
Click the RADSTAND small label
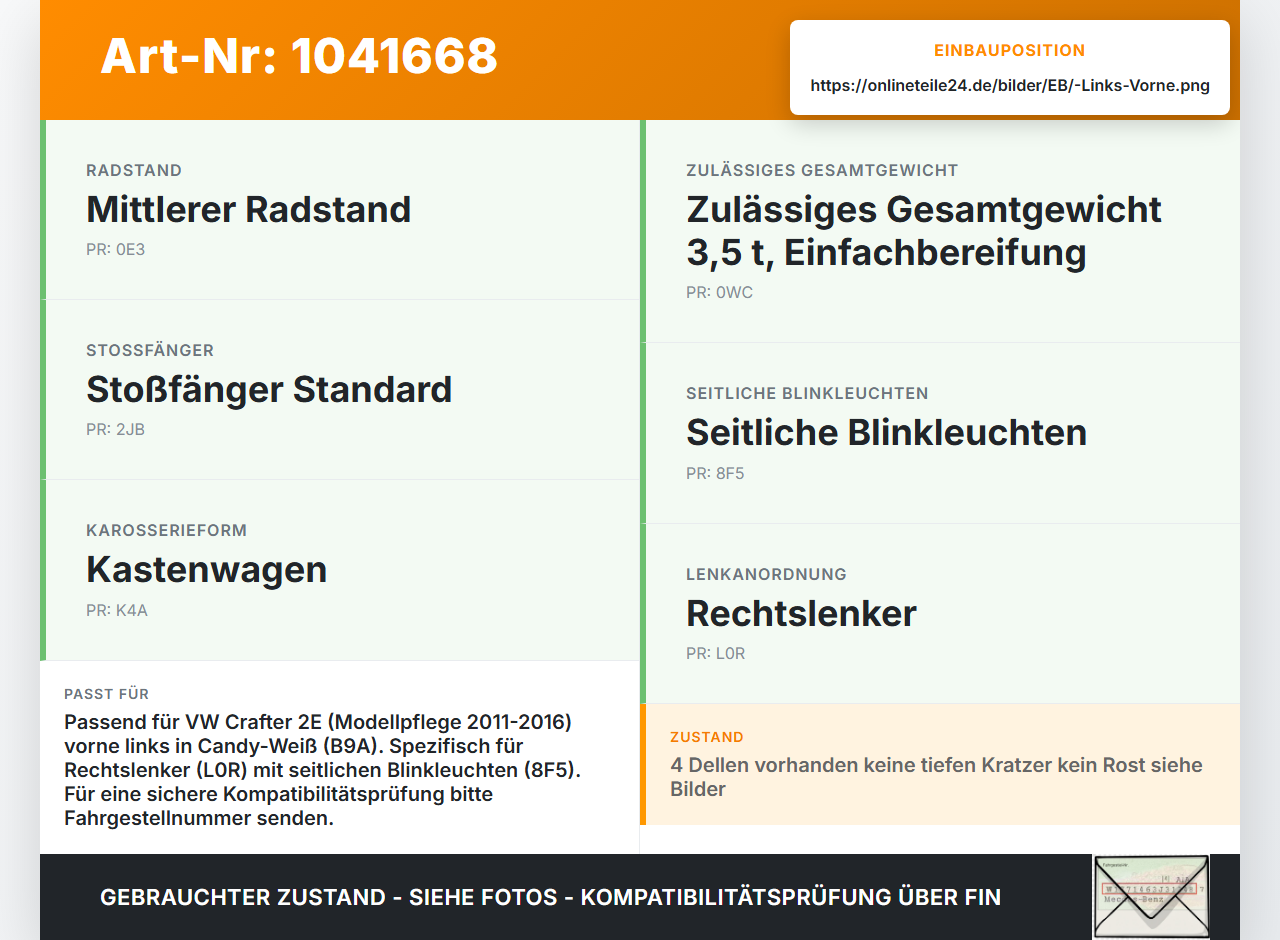pyautogui.click(x=134, y=170)
